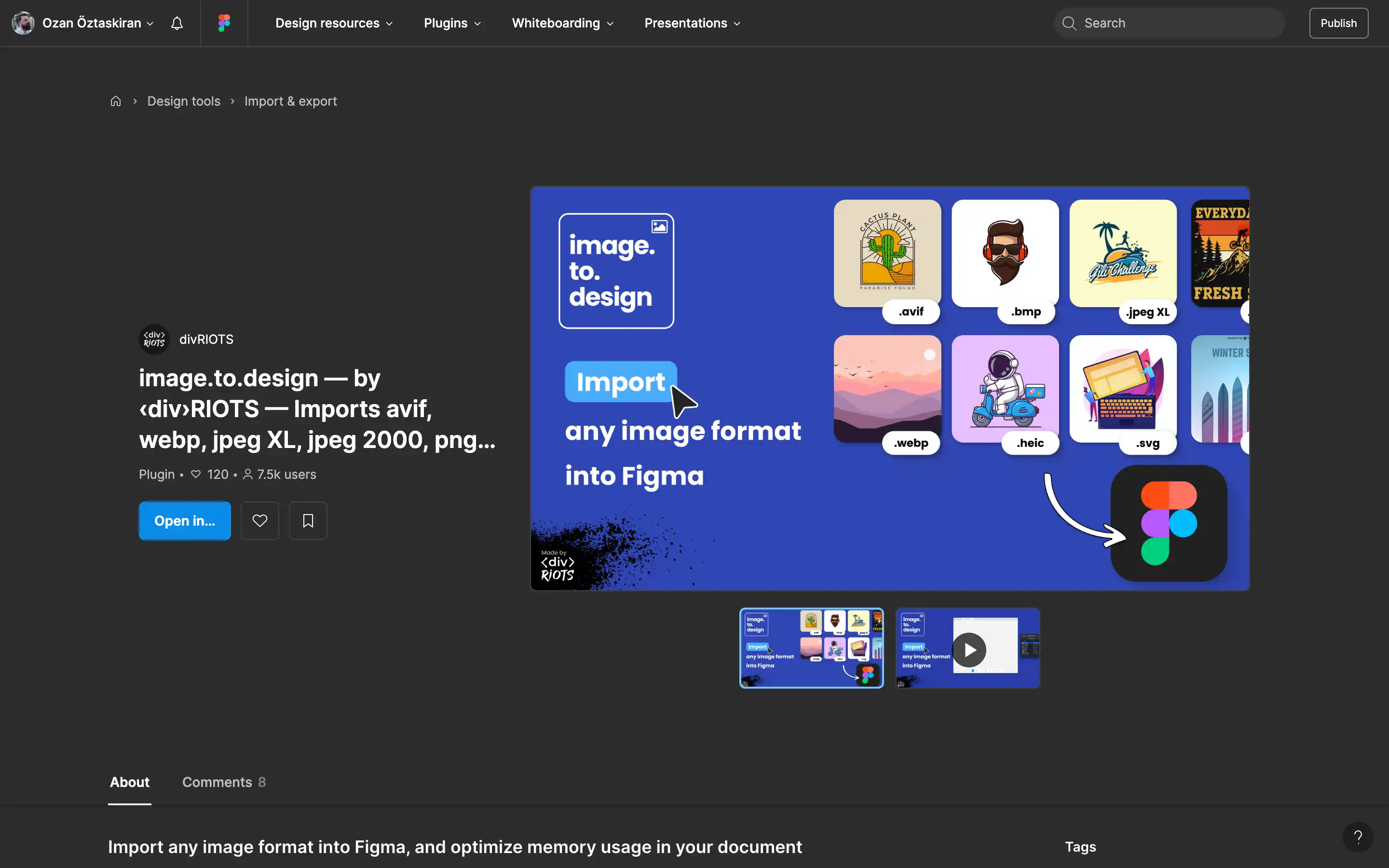Open the Design tools breadcrumb link
The height and width of the screenshot is (868, 1389).
pos(184,100)
